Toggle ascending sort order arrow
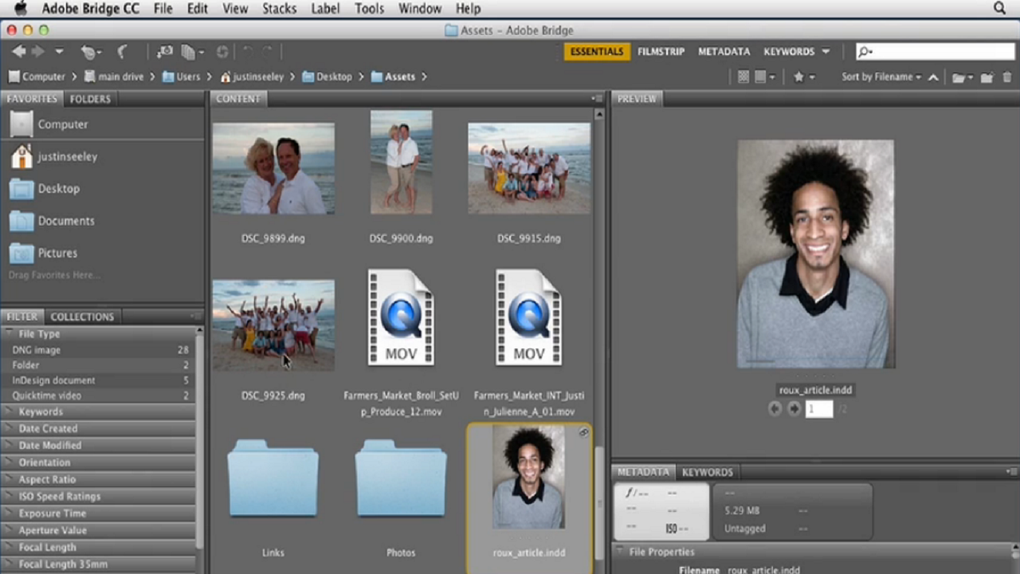 (934, 77)
